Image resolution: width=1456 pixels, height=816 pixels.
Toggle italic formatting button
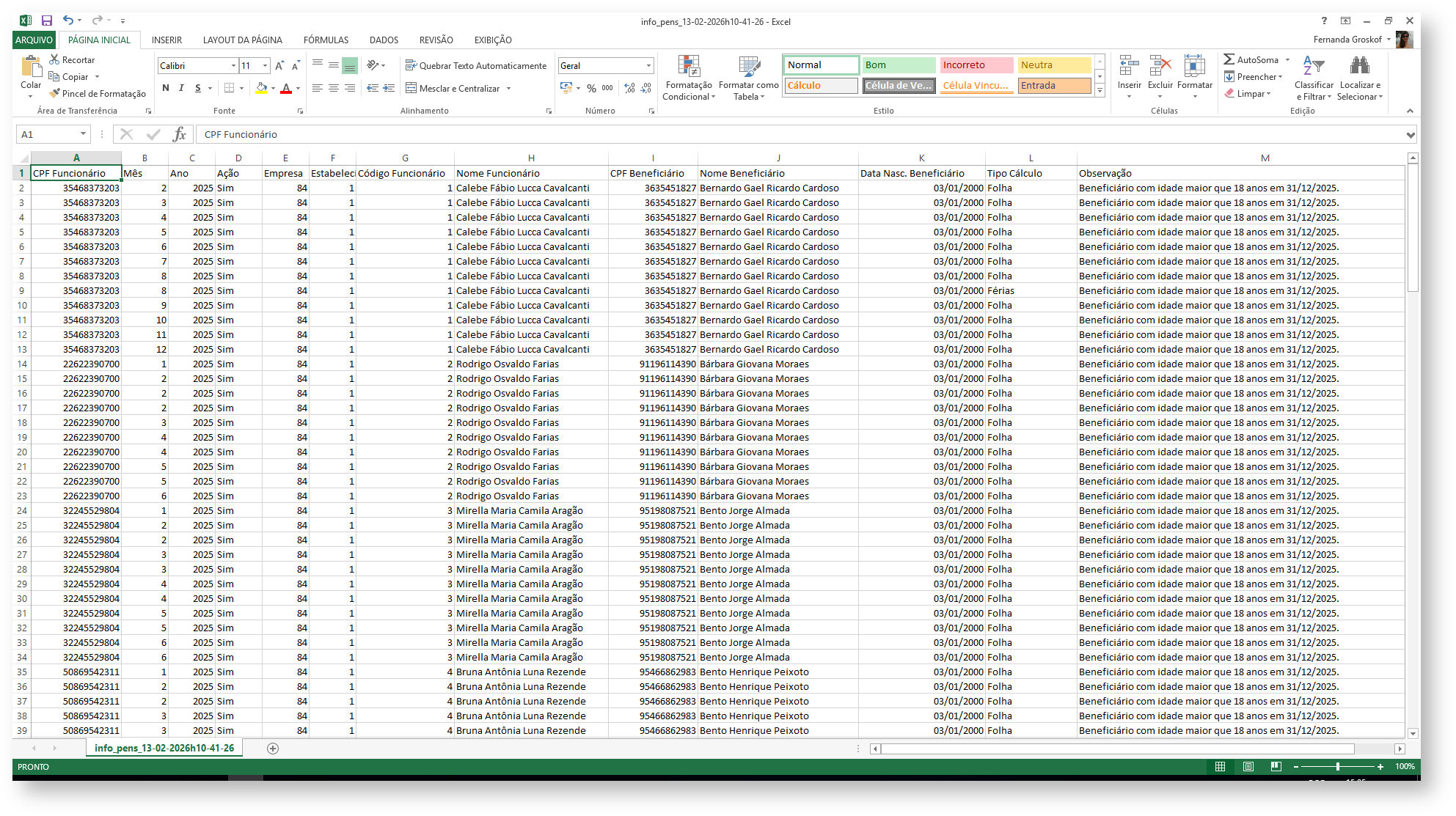[181, 88]
